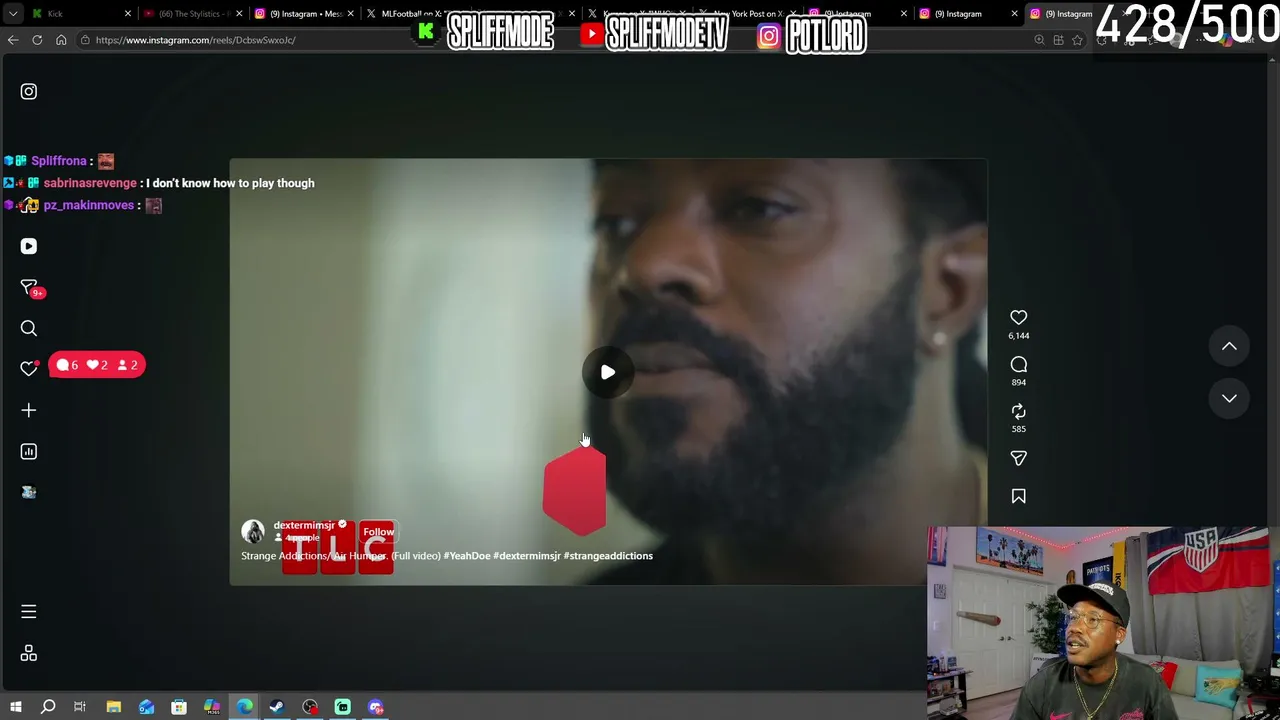This screenshot has width=1280, height=720.
Task: Open the dashboard chart icon in the sidebar
Action: tap(29, 452)
